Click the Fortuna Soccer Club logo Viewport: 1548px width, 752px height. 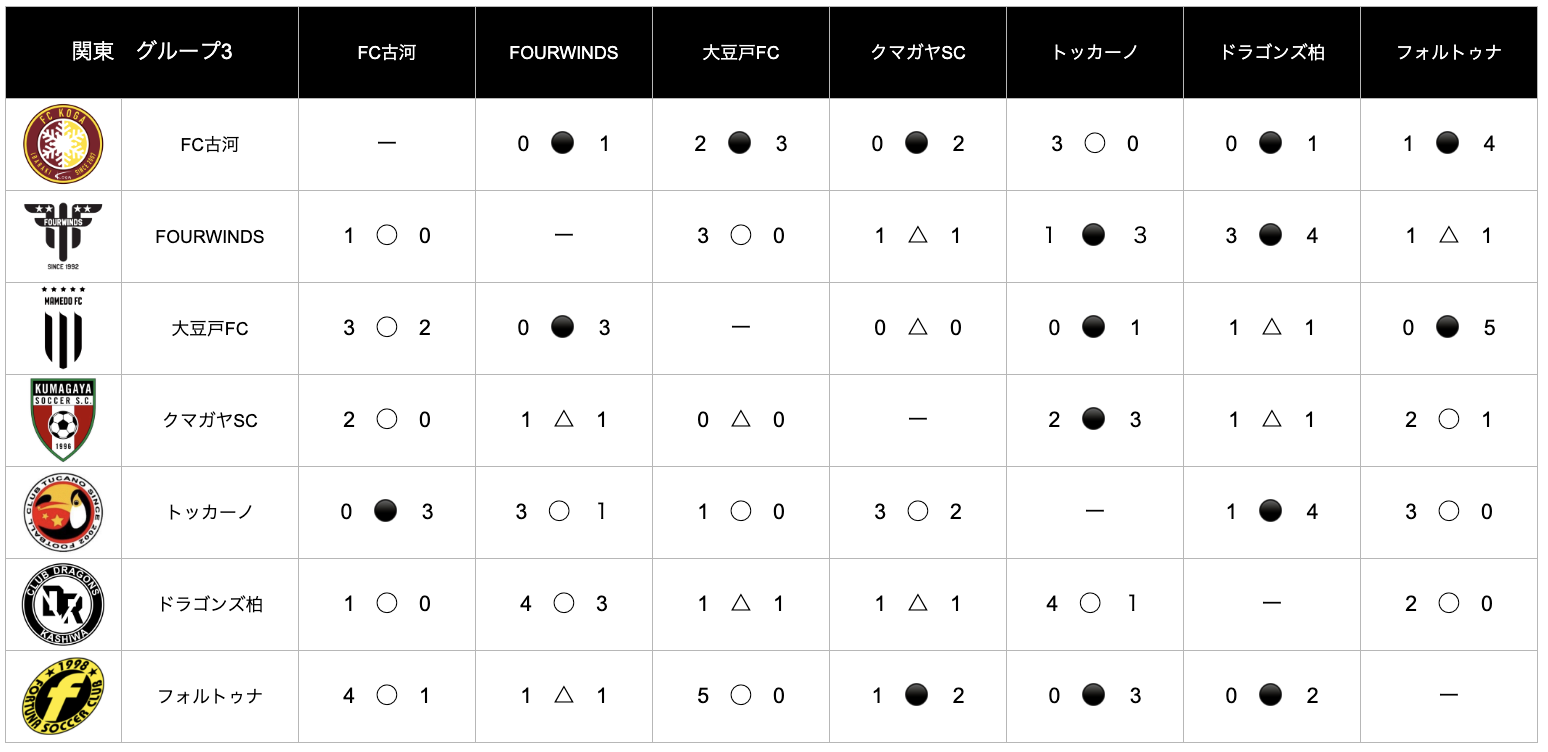[x=63, y=696]
